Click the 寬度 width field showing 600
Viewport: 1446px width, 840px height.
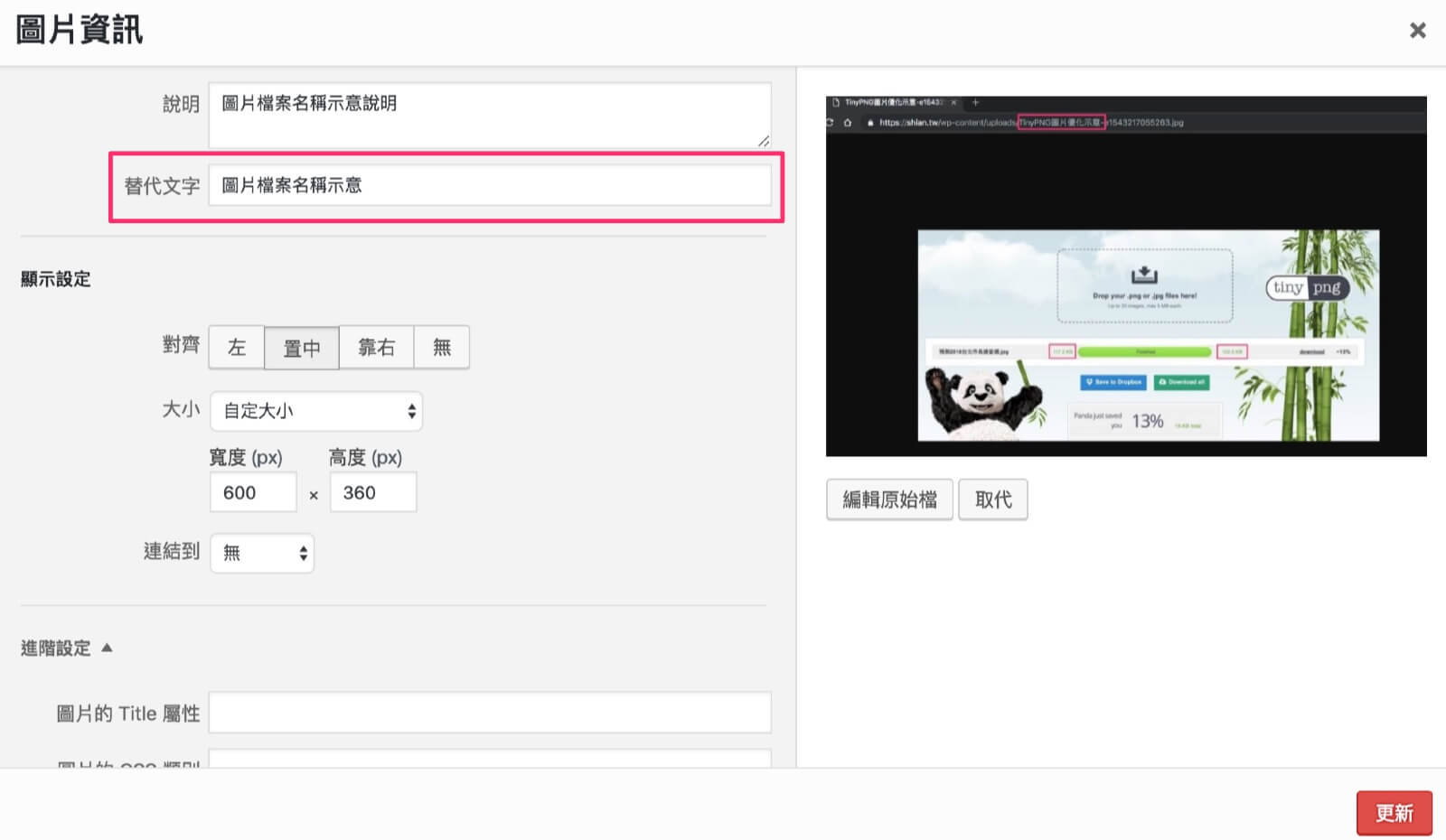pos(253,492)
